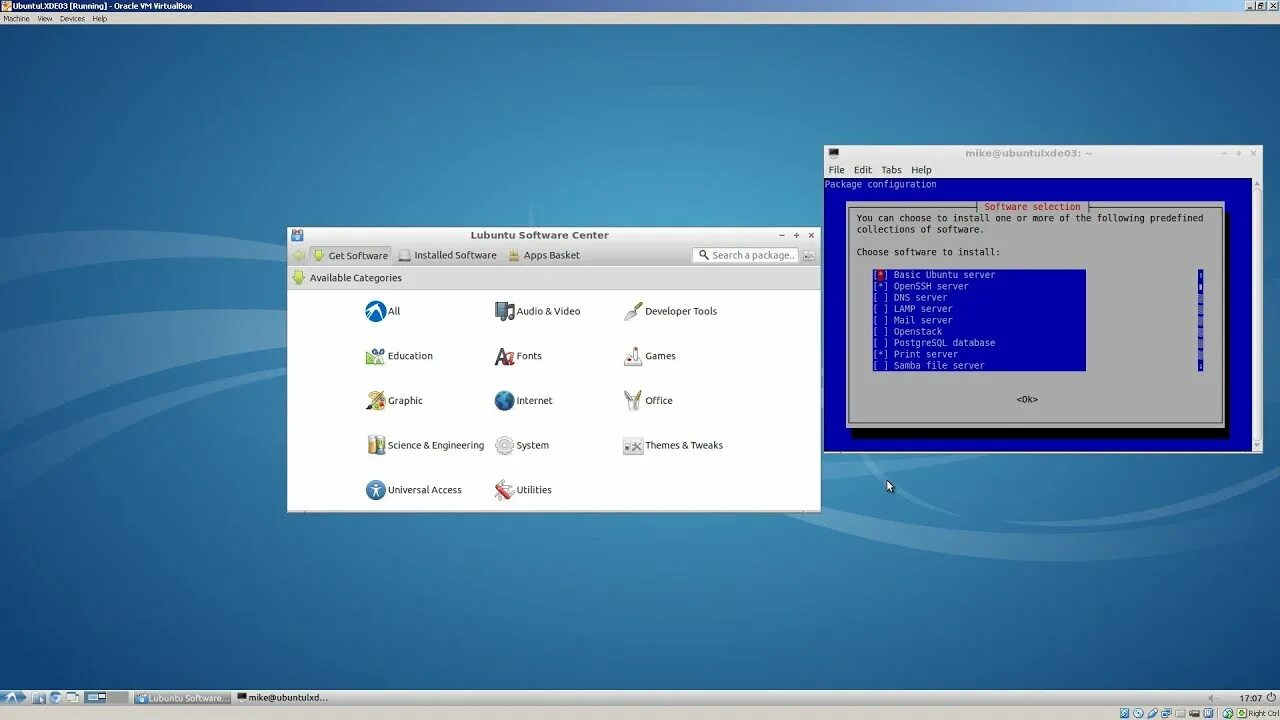Open the Office category
Viewport: 1280px width, 720px height.
point(648,401)
